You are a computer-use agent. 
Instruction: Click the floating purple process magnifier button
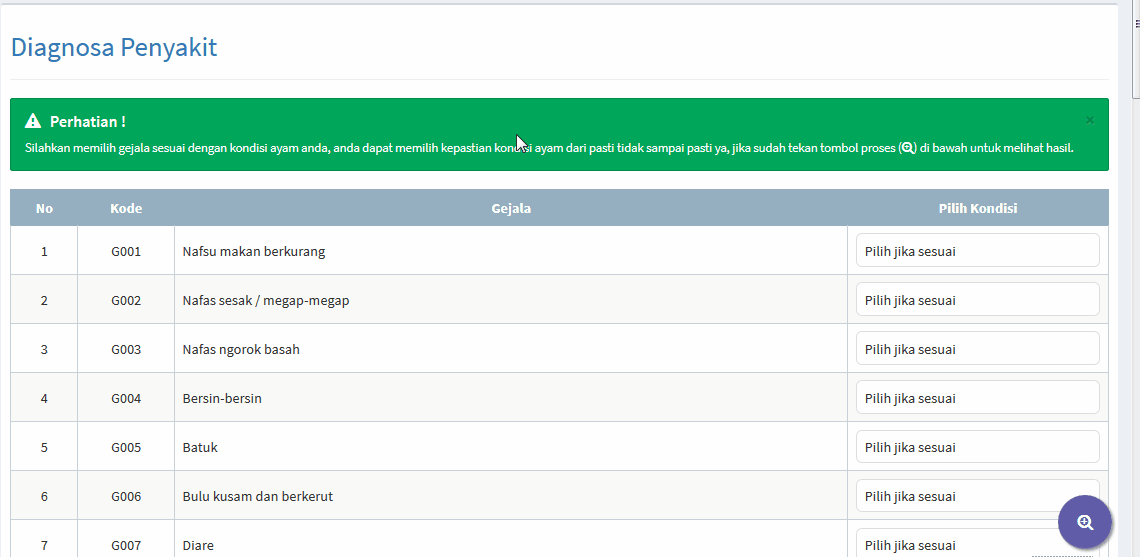1085,522
